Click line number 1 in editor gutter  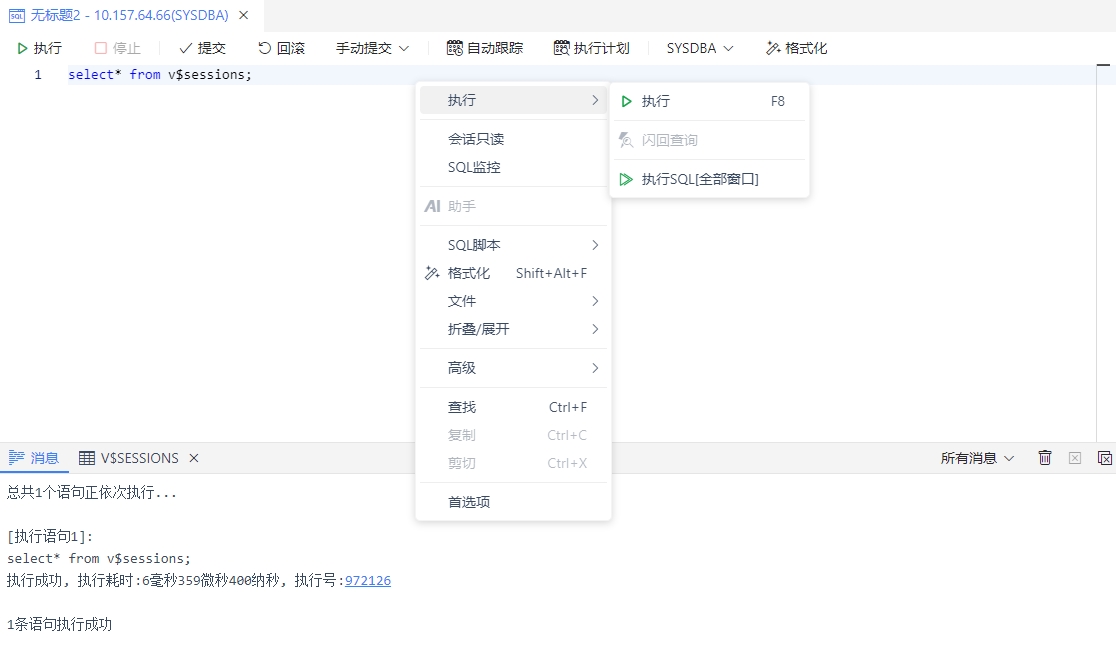(x=38, y=75)
